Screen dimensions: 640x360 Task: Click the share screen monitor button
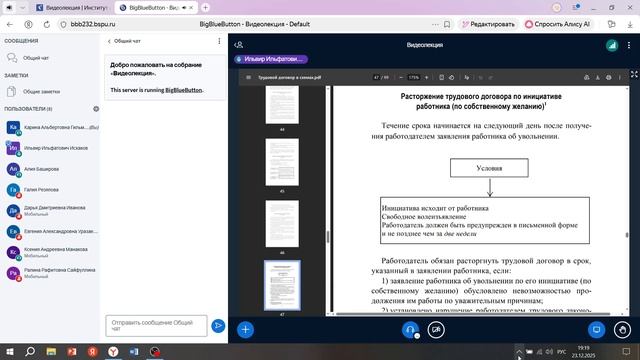tap(596, 329)
